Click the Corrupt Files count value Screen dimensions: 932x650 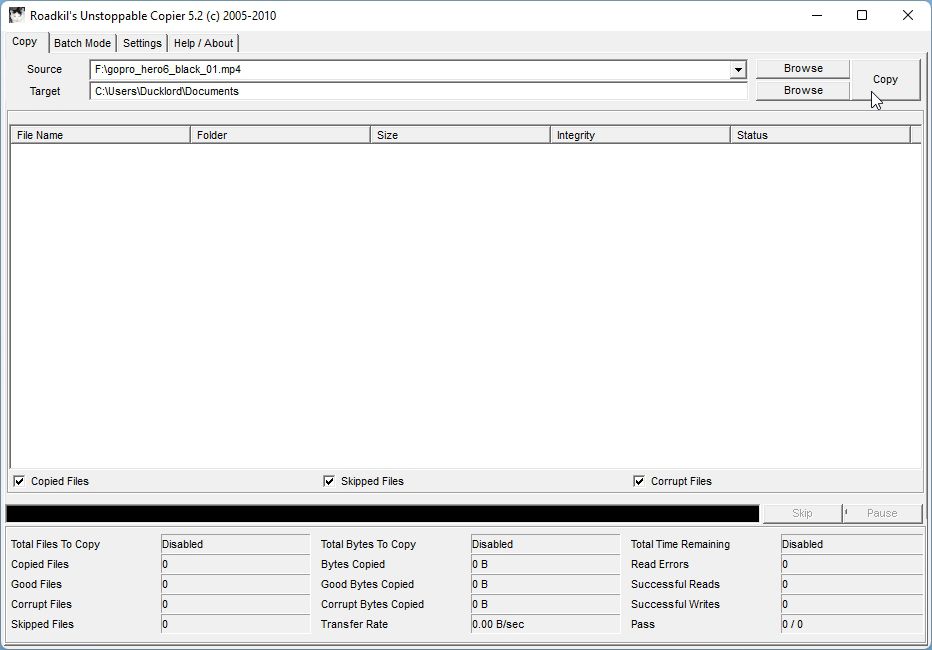pos(235,604)
